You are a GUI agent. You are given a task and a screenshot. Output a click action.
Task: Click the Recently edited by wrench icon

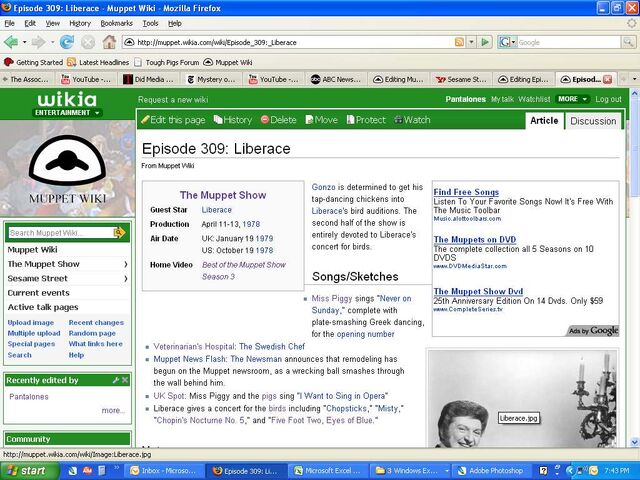[x=116, y=380]
